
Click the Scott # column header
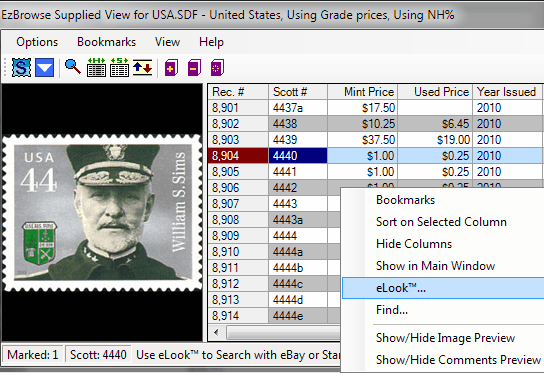(x=298, y=92)
